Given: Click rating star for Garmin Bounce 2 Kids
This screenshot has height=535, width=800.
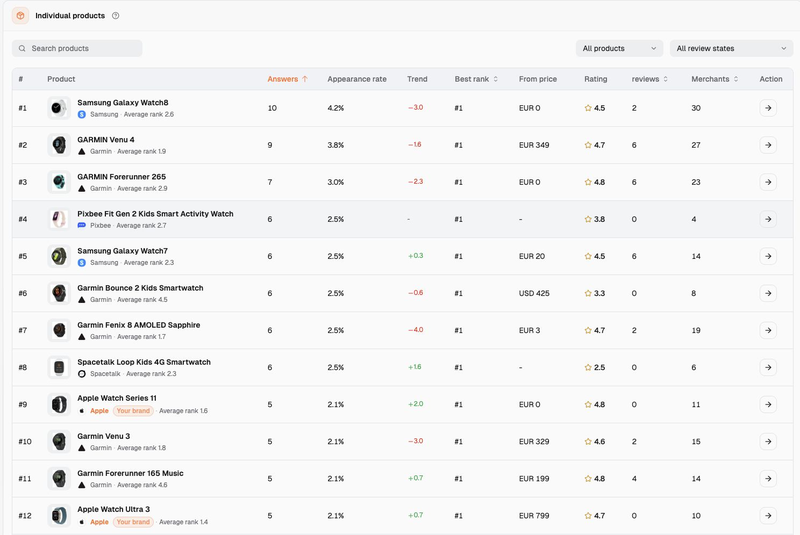Looking at the screenshot, I should click(588, 293).
